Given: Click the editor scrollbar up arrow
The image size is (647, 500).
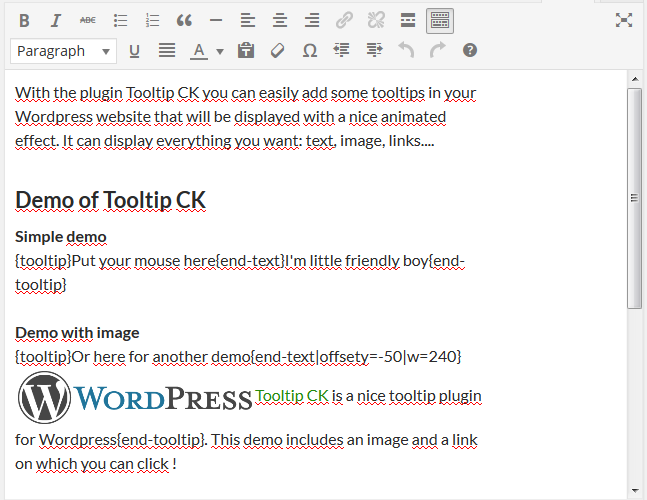Looking at the screenshot, I should click(x=635, y=79).
